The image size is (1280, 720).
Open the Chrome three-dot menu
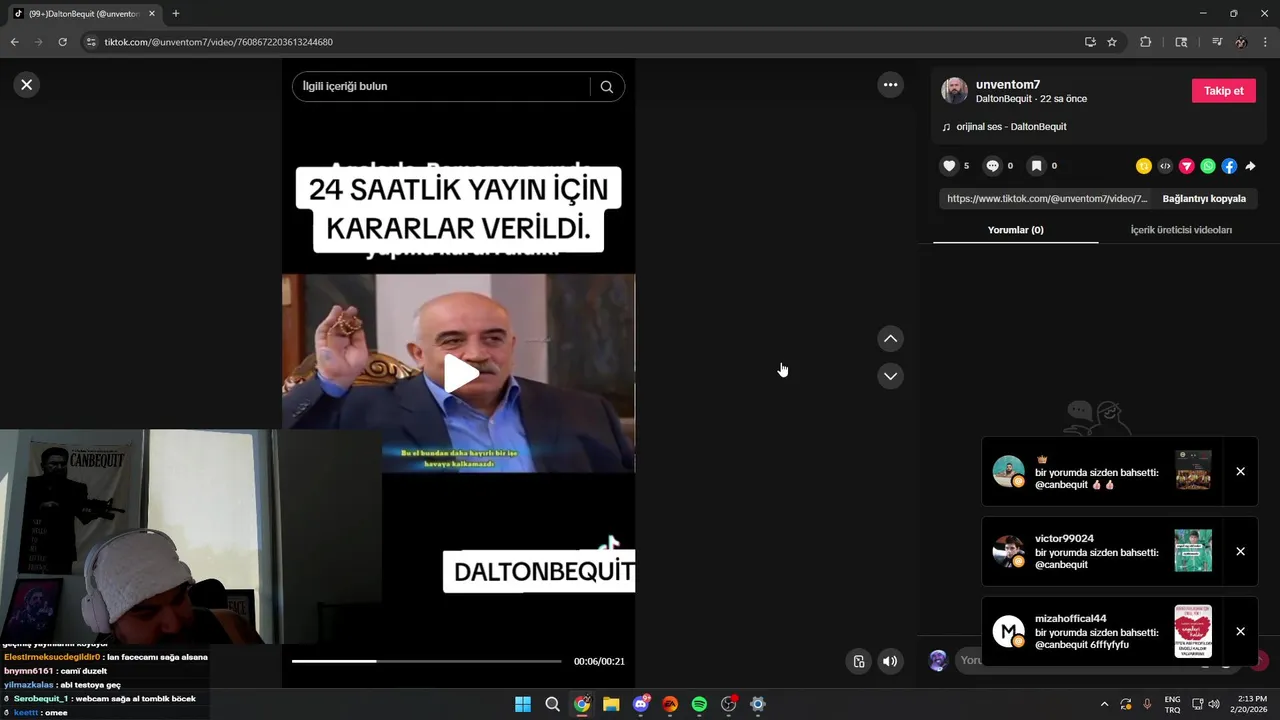pos(1265,42)
